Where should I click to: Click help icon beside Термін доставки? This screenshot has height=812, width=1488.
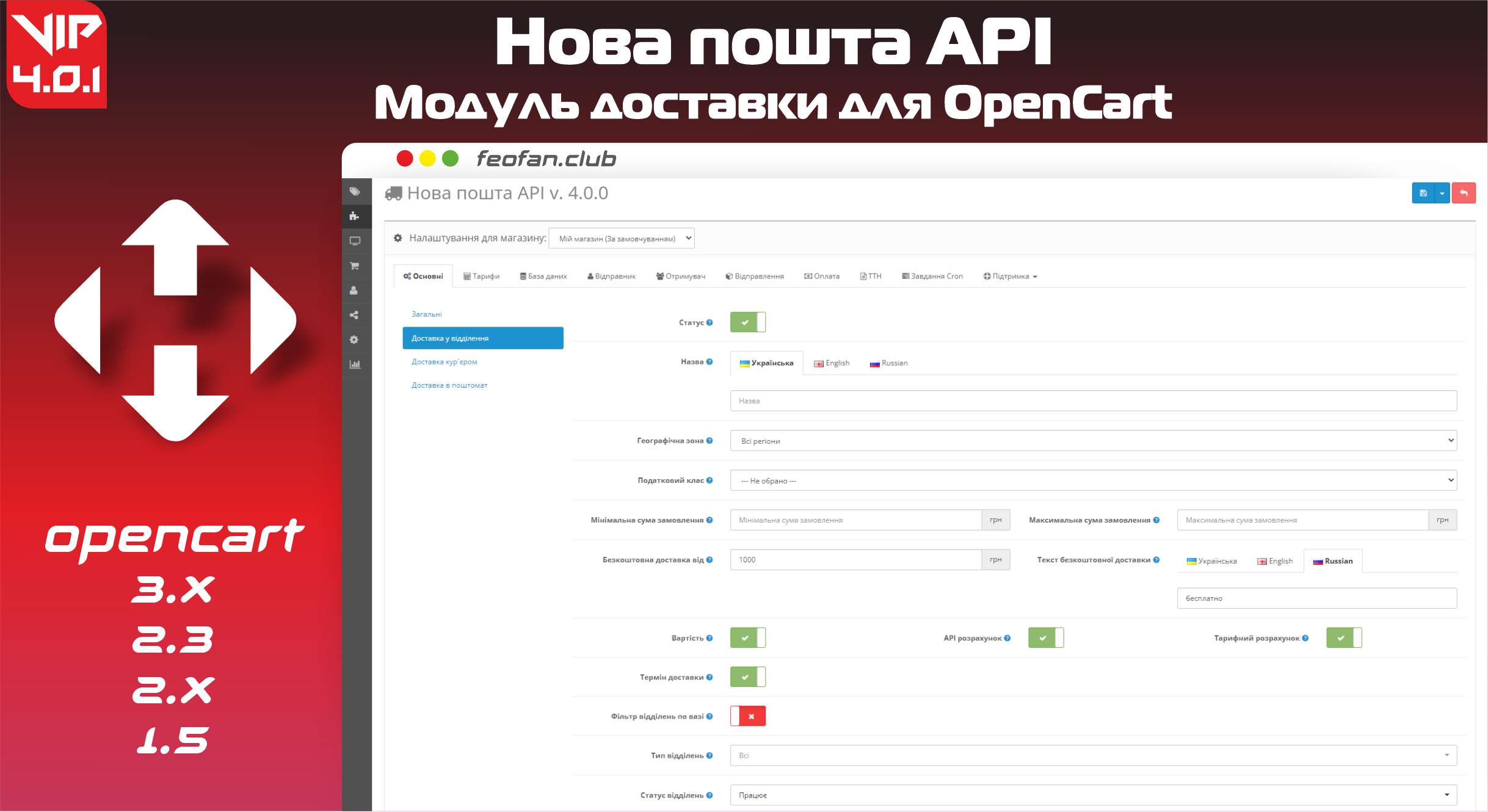pos(710,677)
